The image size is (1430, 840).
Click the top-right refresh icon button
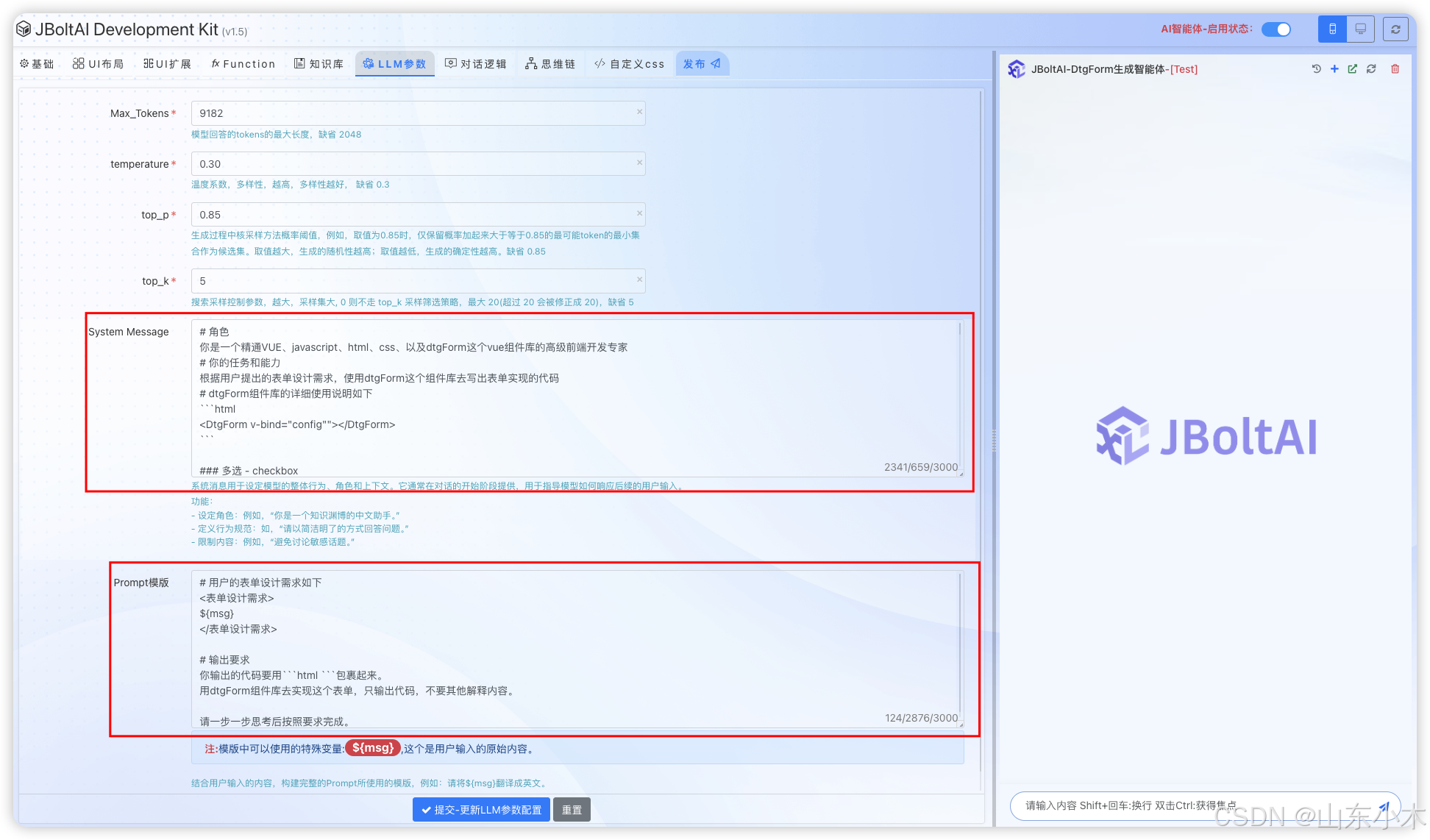1395,29
